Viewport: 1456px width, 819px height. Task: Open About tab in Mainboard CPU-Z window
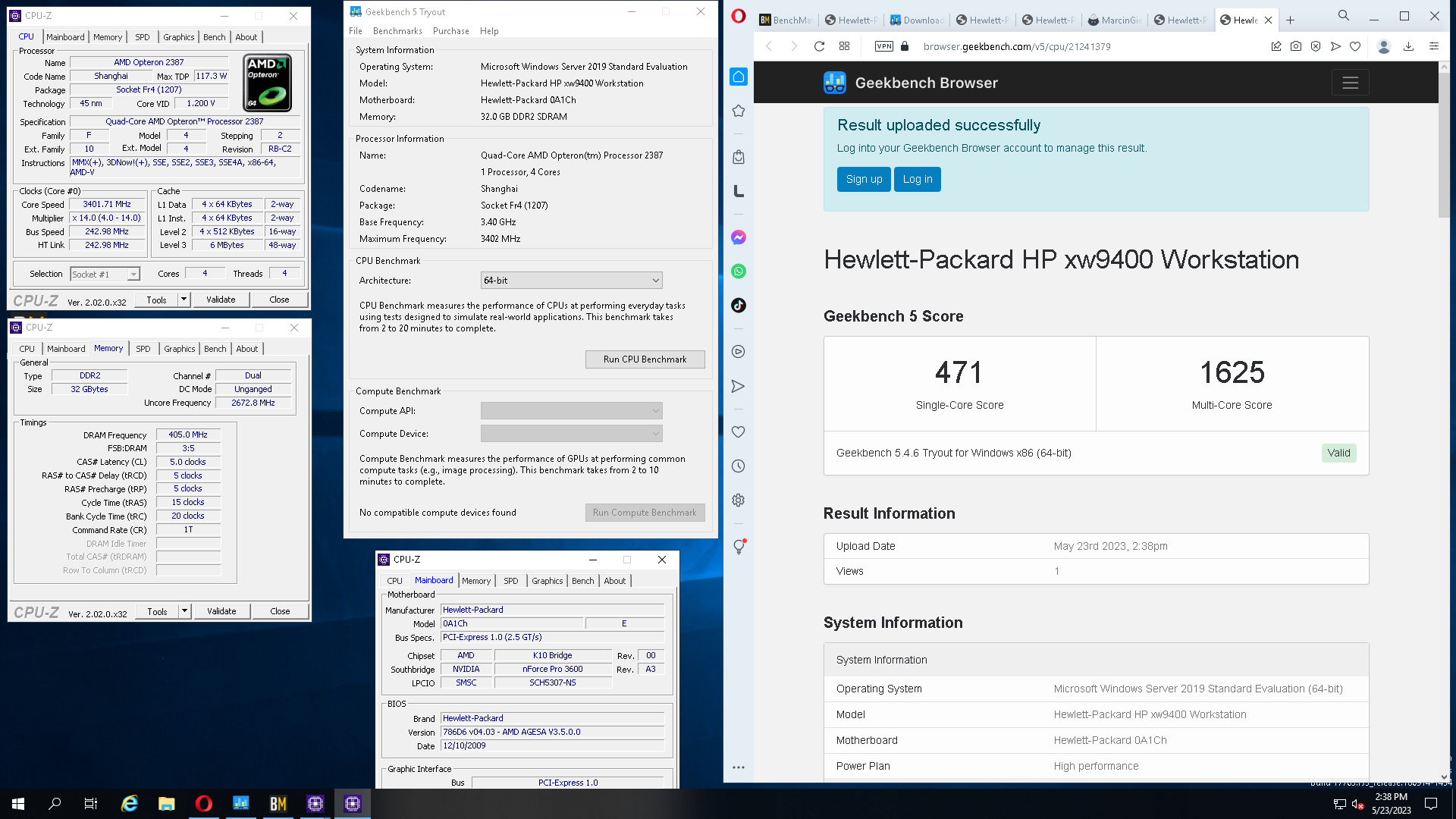click(615, 581)
